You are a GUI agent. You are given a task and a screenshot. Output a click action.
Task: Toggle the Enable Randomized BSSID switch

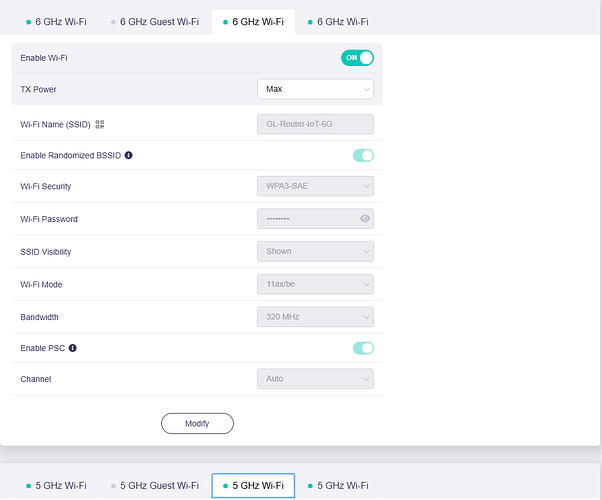point(363,156)
